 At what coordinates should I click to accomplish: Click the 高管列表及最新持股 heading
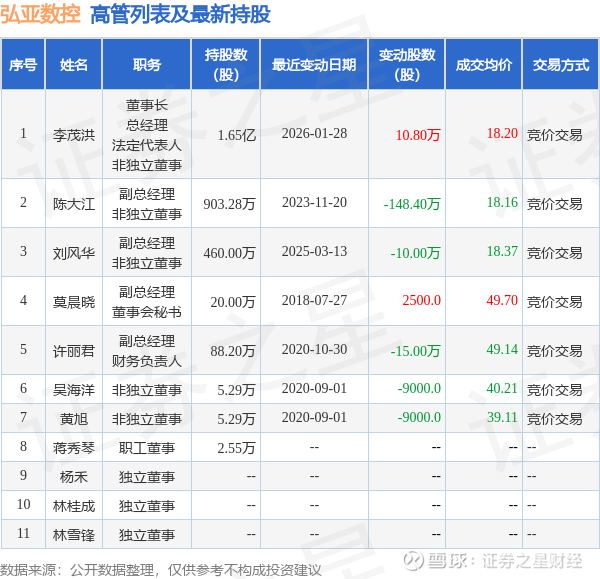[x=180, y=15]
